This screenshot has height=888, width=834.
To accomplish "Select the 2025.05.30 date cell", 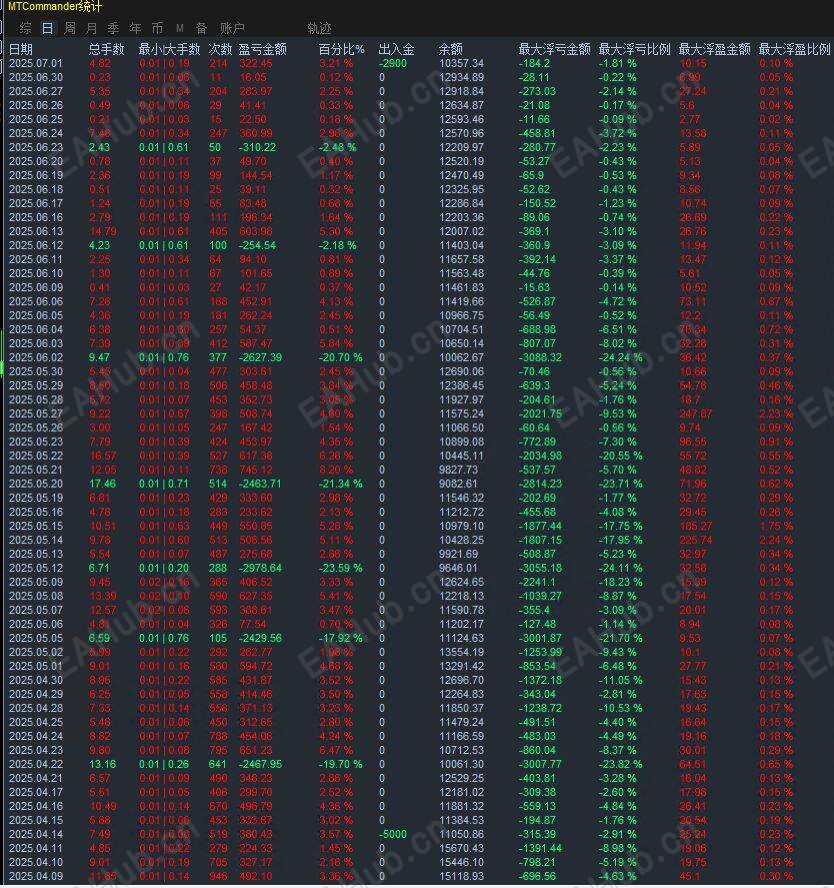I will click(x=36, y=372).
